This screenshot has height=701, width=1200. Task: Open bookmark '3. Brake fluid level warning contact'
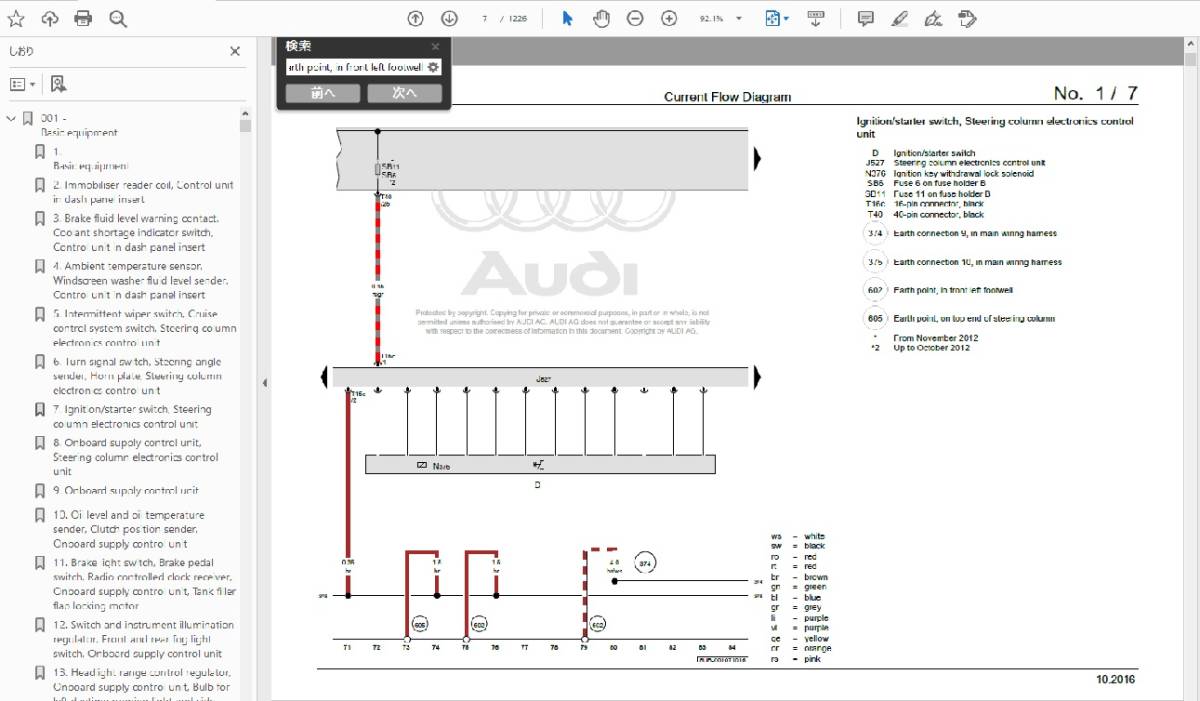136,233
